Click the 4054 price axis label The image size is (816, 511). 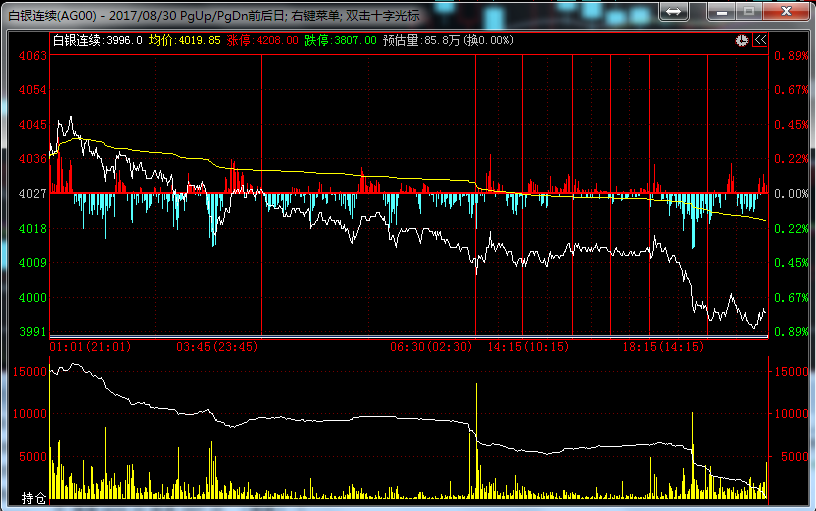33,90
